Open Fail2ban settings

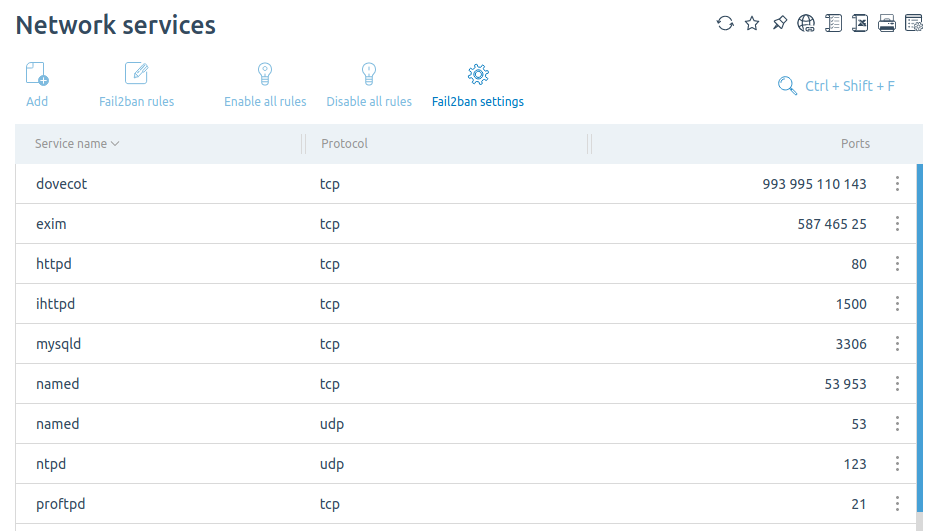[x=478, y=85]
